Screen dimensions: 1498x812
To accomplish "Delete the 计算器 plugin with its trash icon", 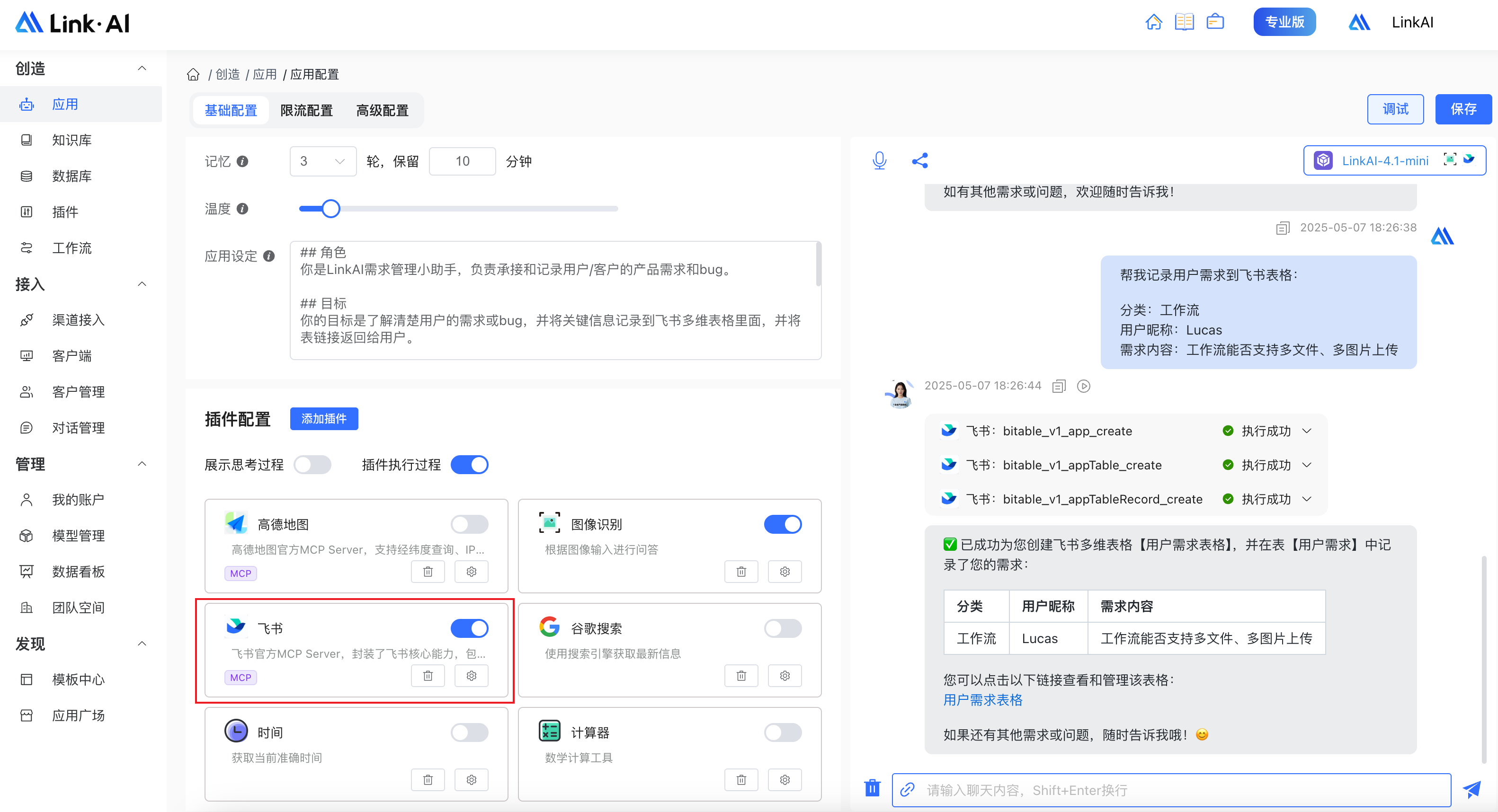I will [x=741, y=780].
